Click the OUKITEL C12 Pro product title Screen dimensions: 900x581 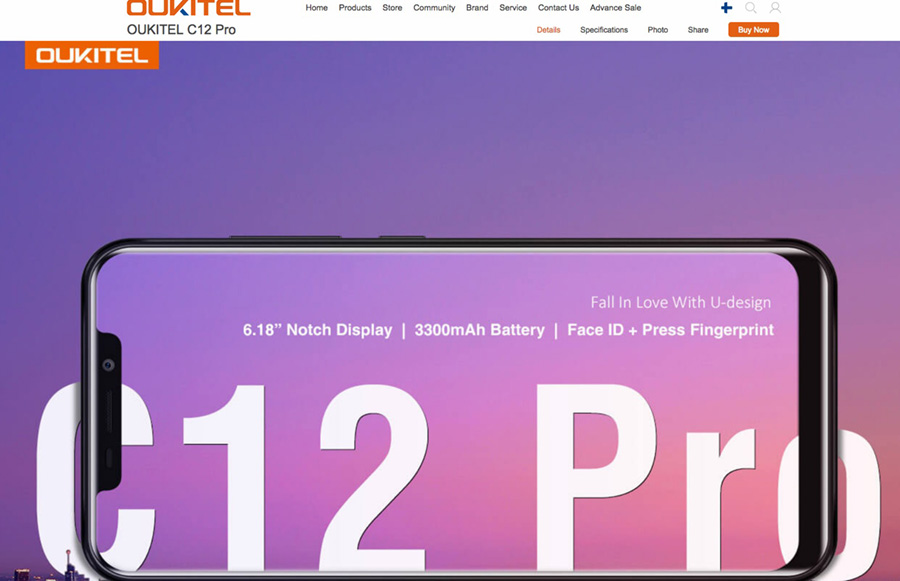point(181,29)
